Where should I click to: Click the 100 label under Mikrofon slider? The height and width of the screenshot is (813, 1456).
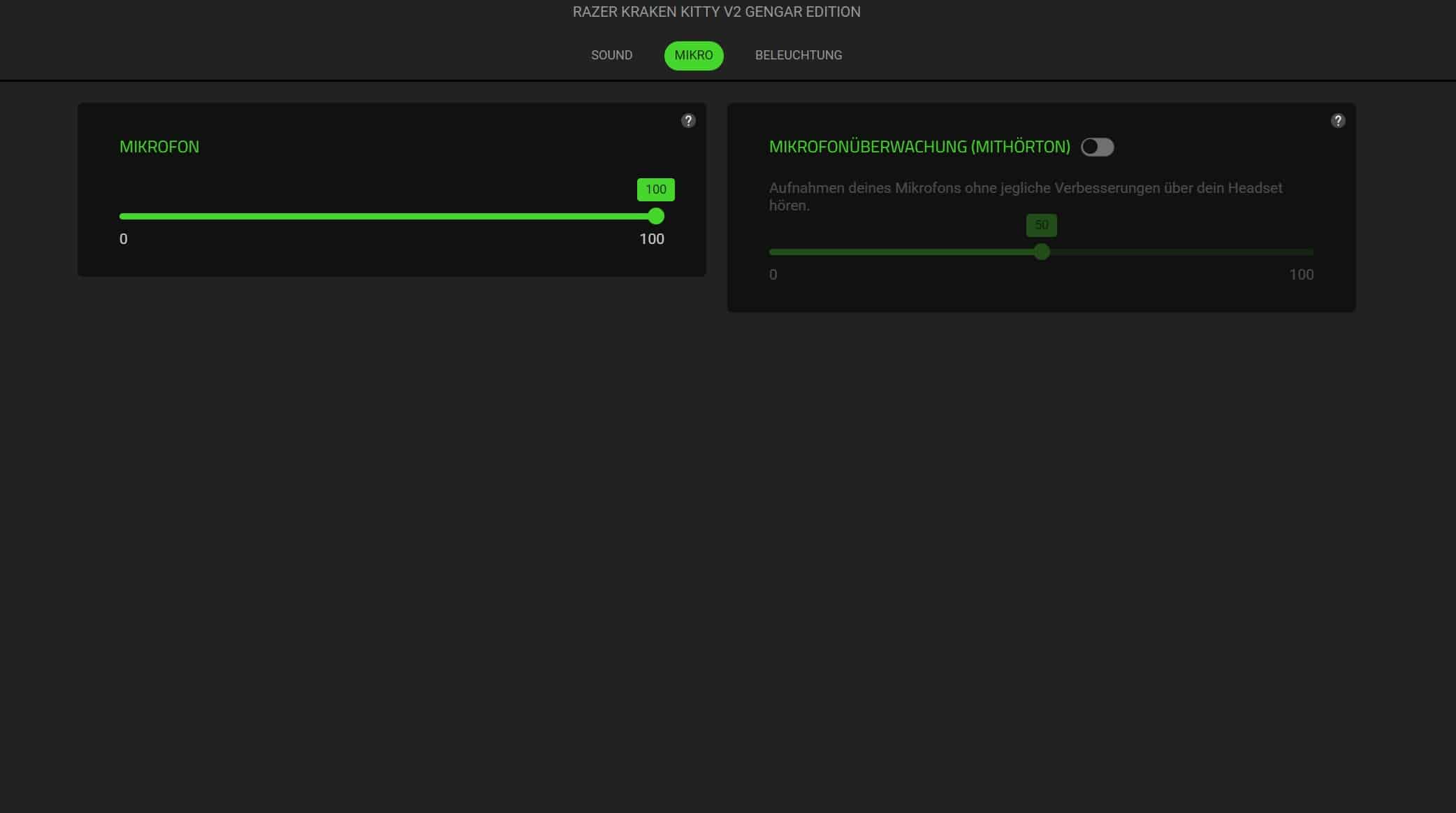(651, 239)
